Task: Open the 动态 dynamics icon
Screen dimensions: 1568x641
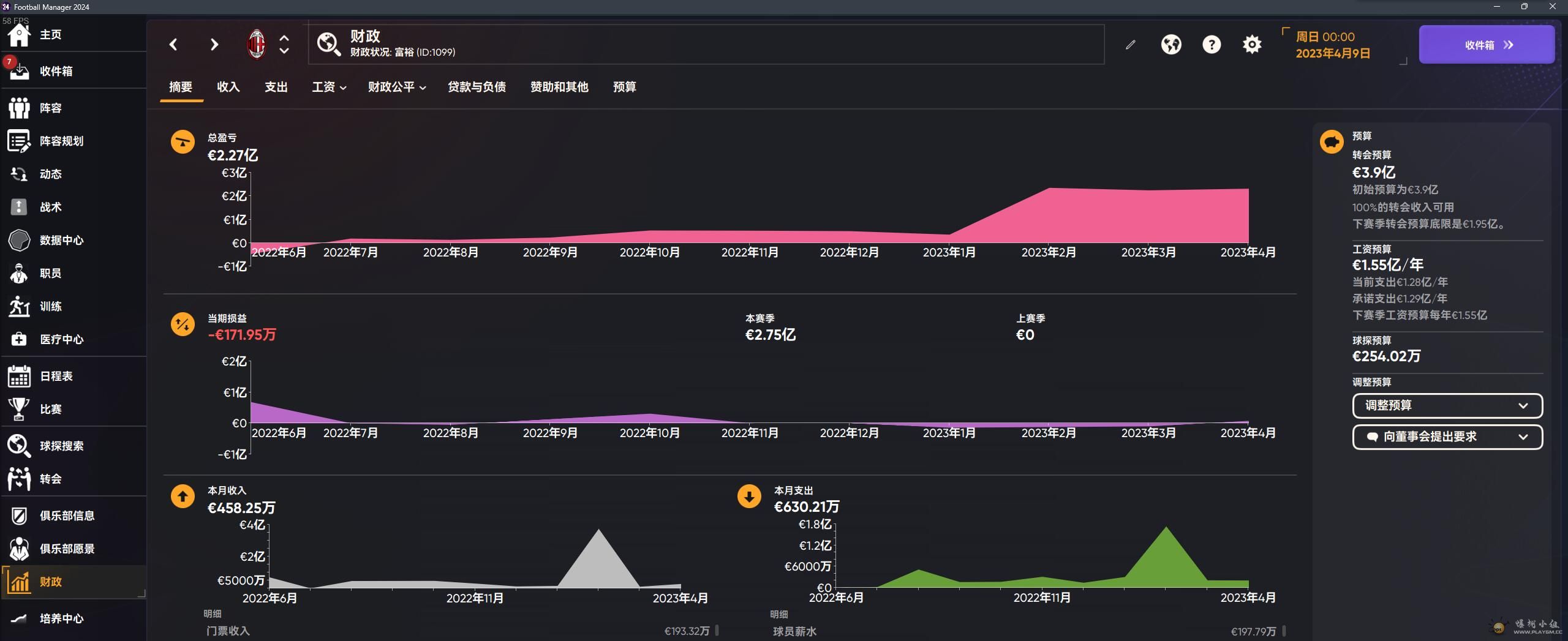Action: (19, 174)
